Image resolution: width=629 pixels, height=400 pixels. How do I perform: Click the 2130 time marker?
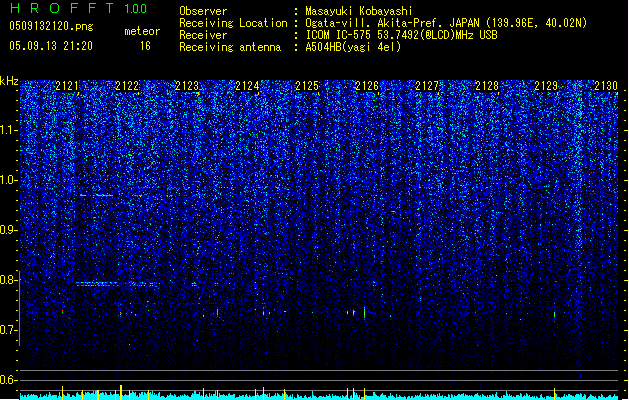[606, 86]
